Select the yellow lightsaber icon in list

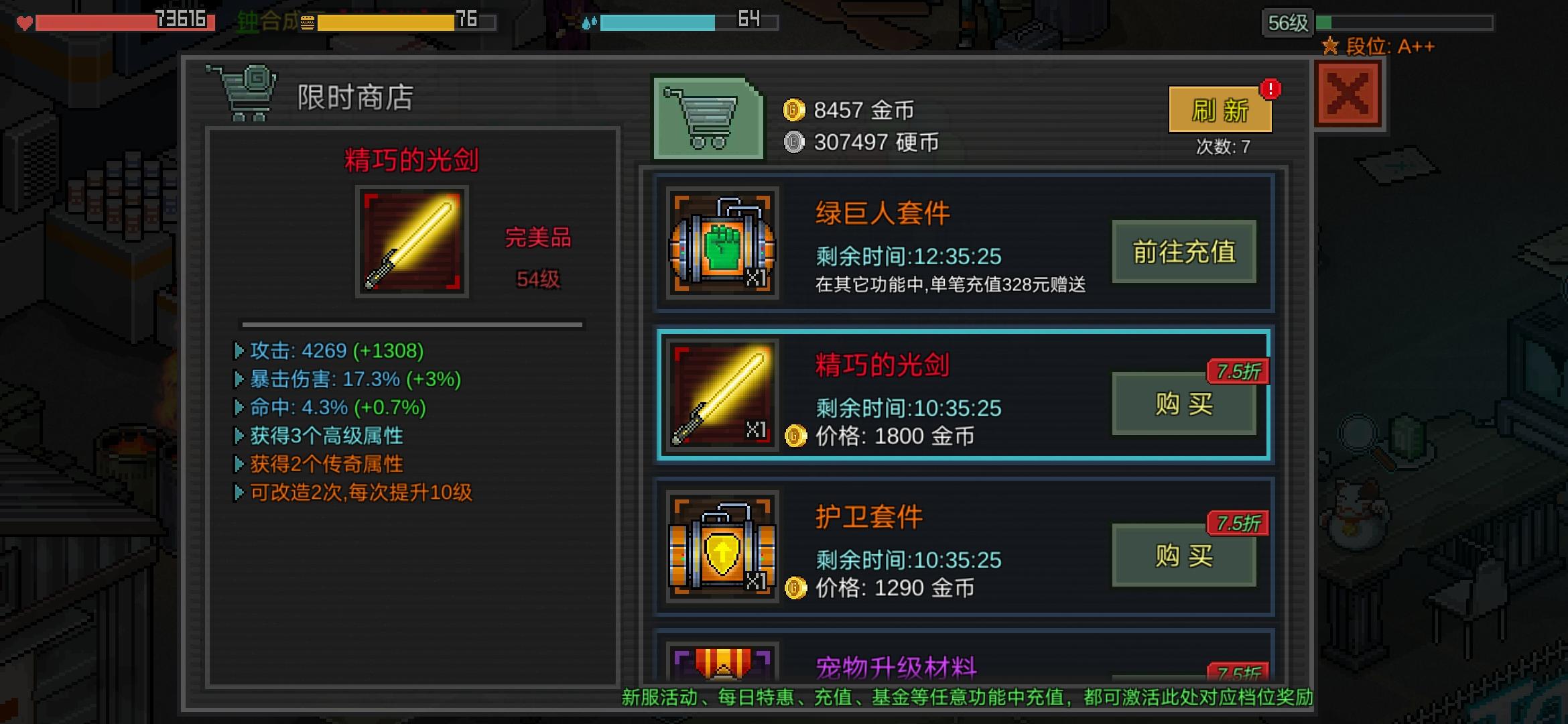pos(722,395)
